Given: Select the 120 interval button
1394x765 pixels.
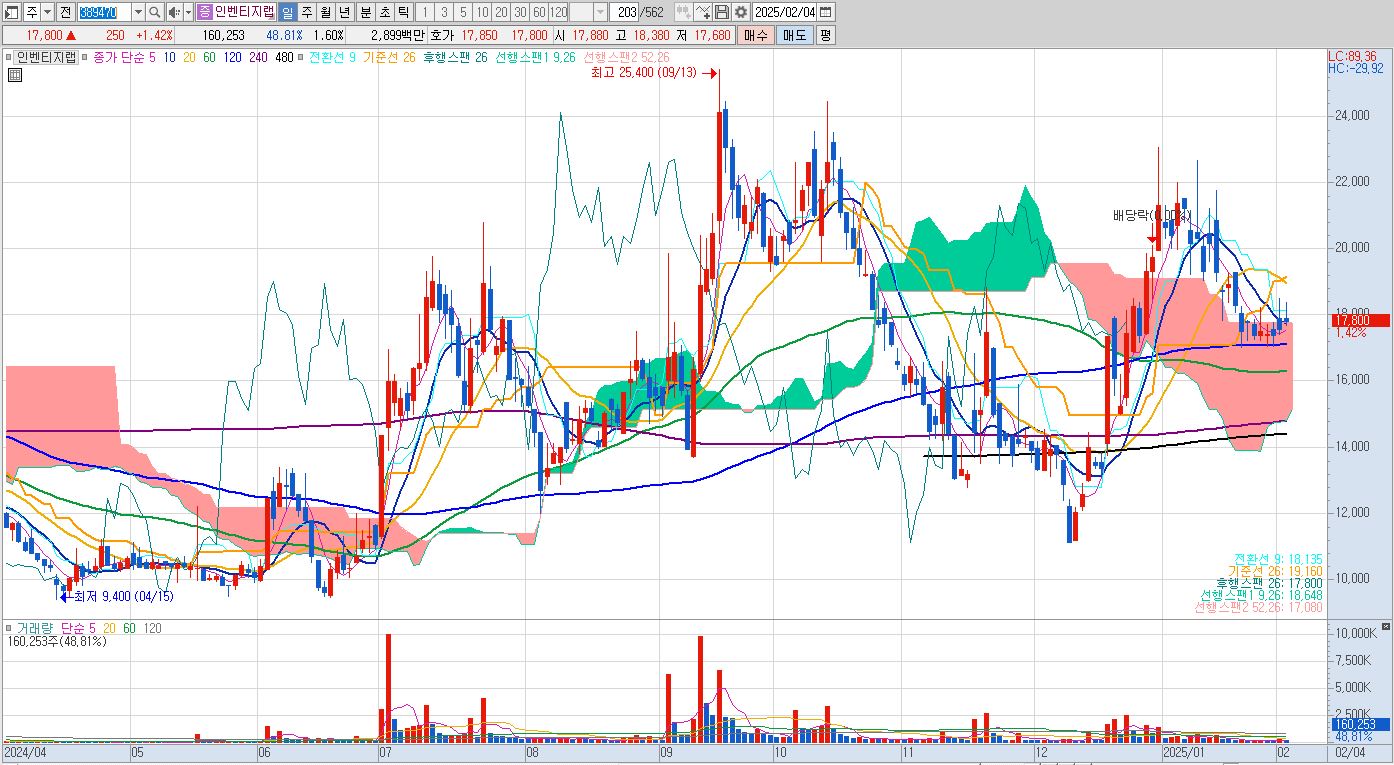Looking at the screenshot, I should pos(559,12).
